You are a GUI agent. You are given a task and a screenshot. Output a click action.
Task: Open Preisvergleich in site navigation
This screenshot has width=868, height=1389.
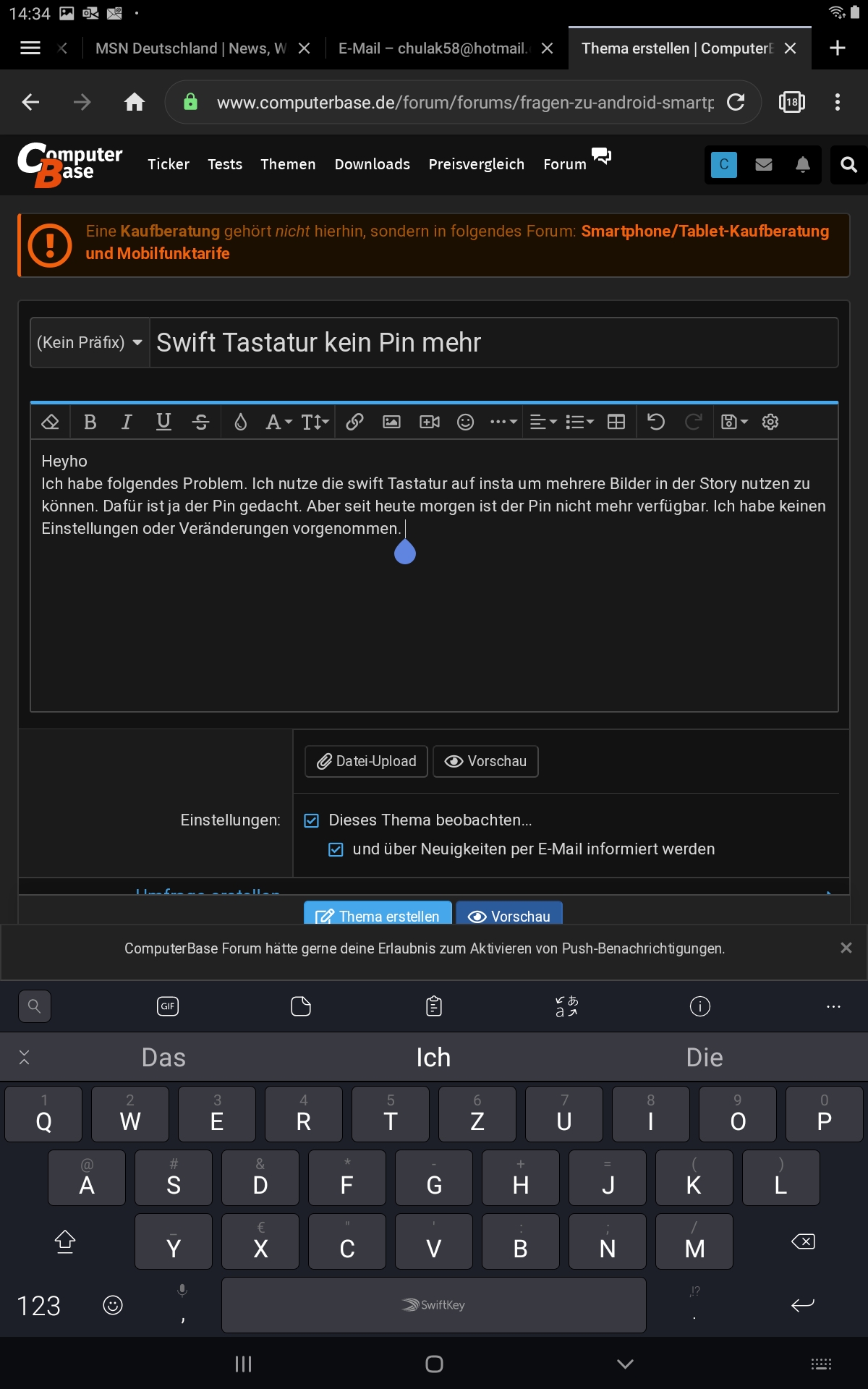477,164
